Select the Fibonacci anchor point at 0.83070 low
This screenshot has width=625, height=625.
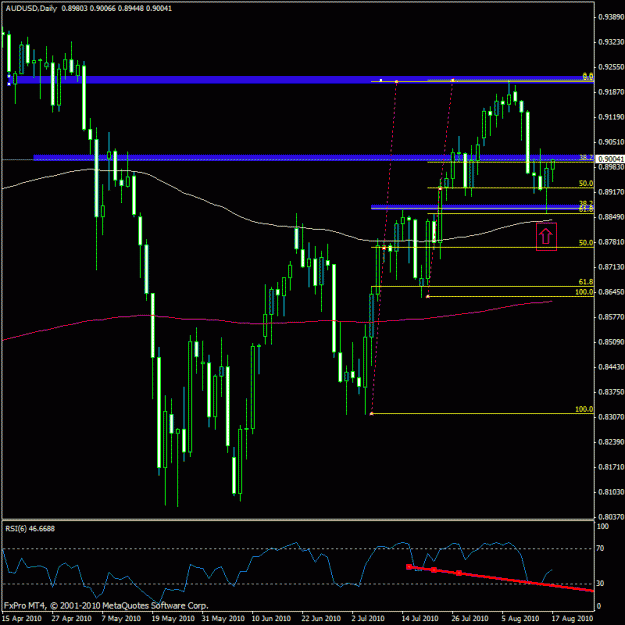[371, 414]
